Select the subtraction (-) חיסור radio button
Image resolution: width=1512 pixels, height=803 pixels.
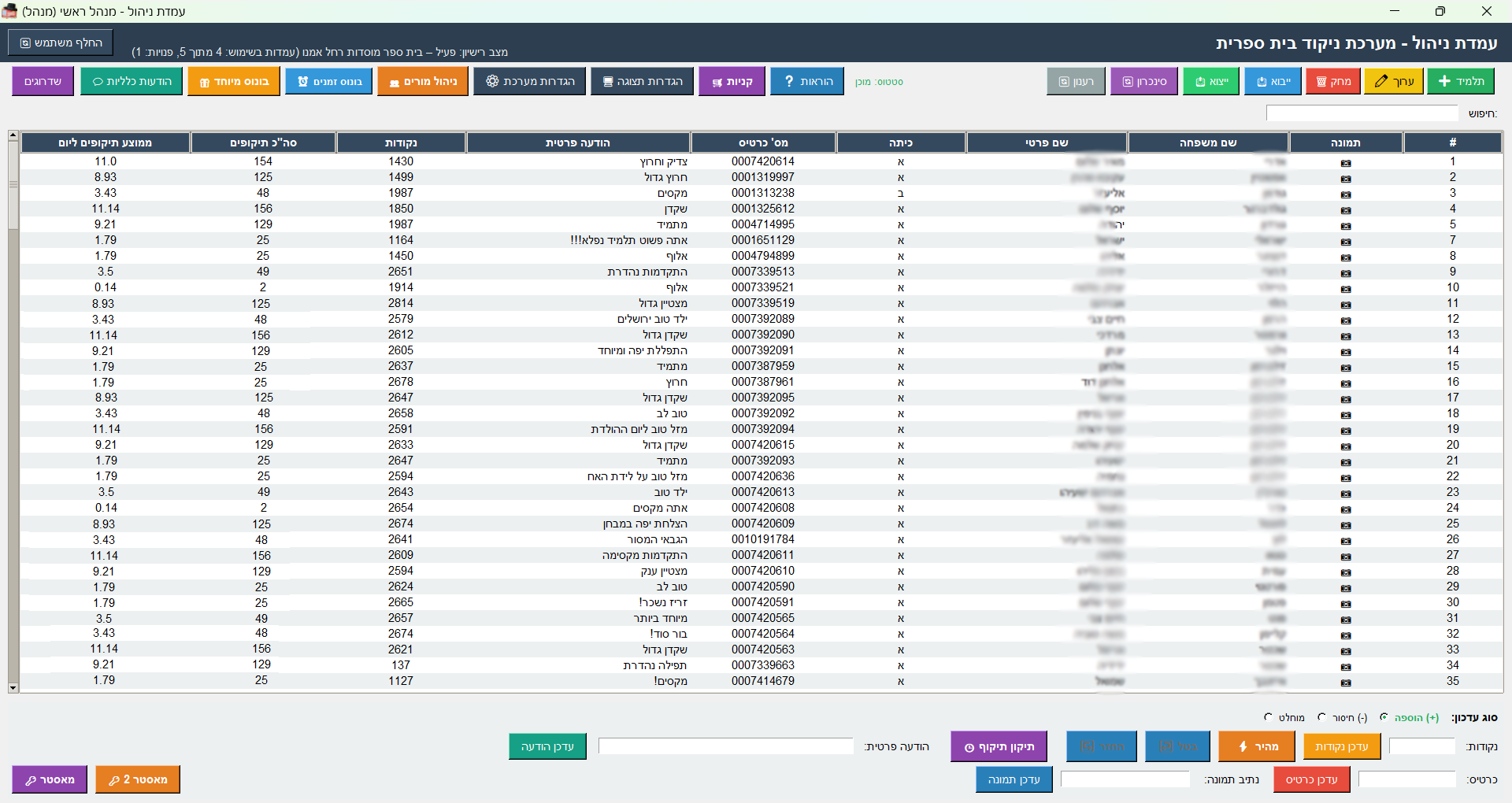[x=1322, y=717]
